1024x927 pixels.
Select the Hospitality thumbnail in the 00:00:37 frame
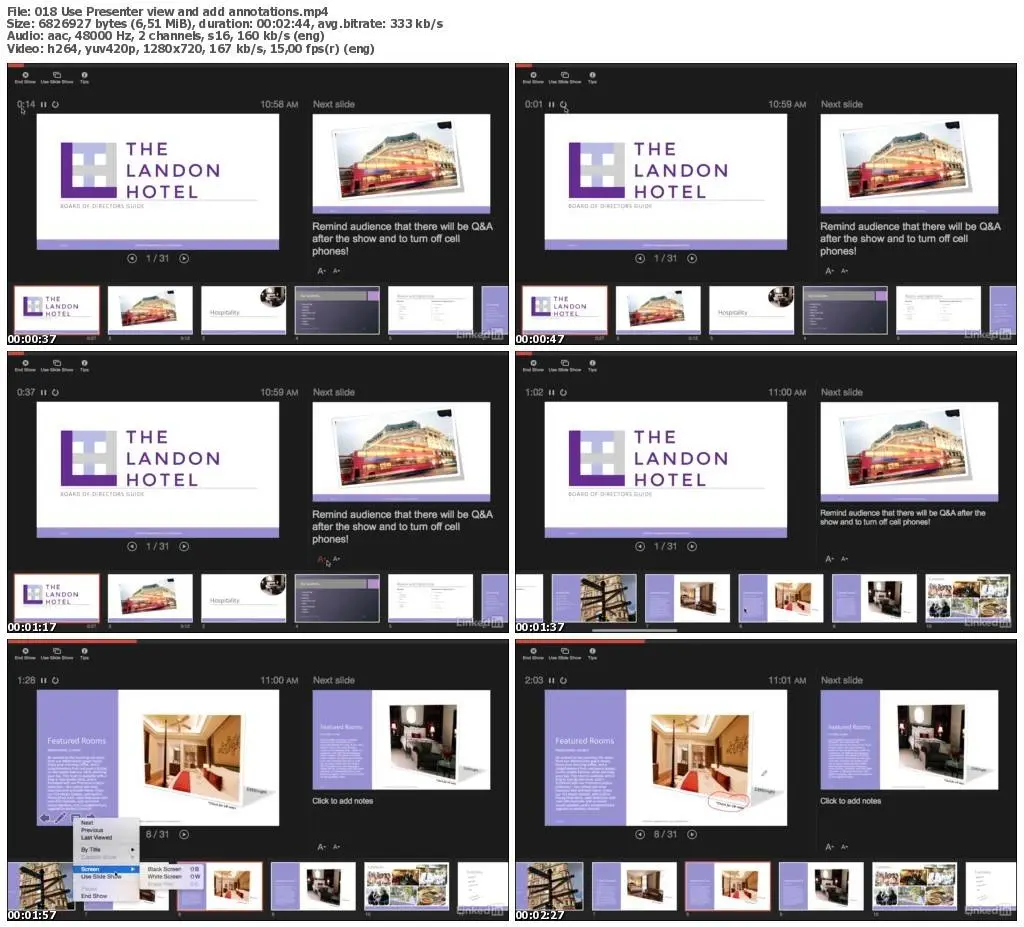point(244,310)
